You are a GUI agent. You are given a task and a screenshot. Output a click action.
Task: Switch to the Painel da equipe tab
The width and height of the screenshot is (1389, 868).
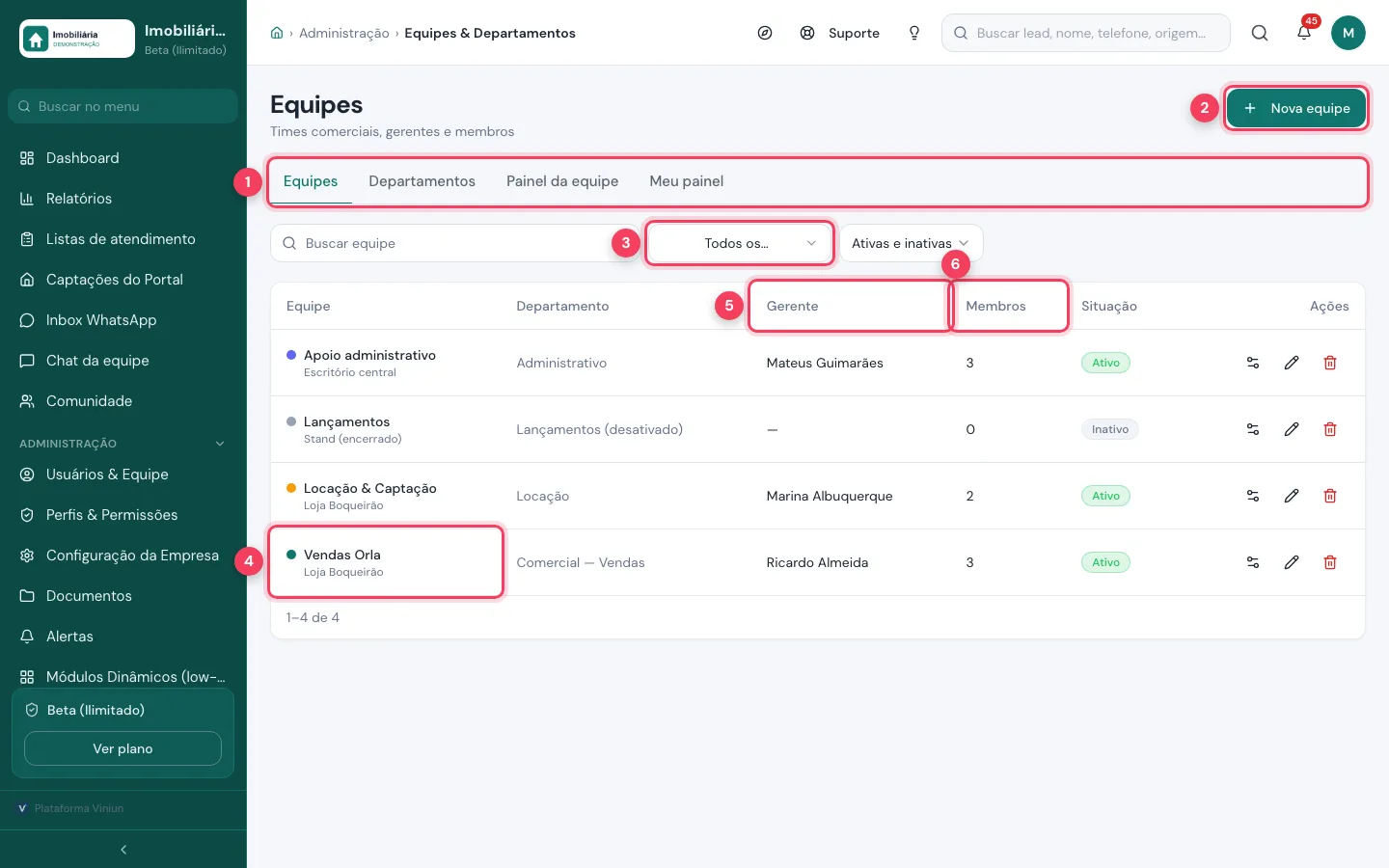click(562, 181)
